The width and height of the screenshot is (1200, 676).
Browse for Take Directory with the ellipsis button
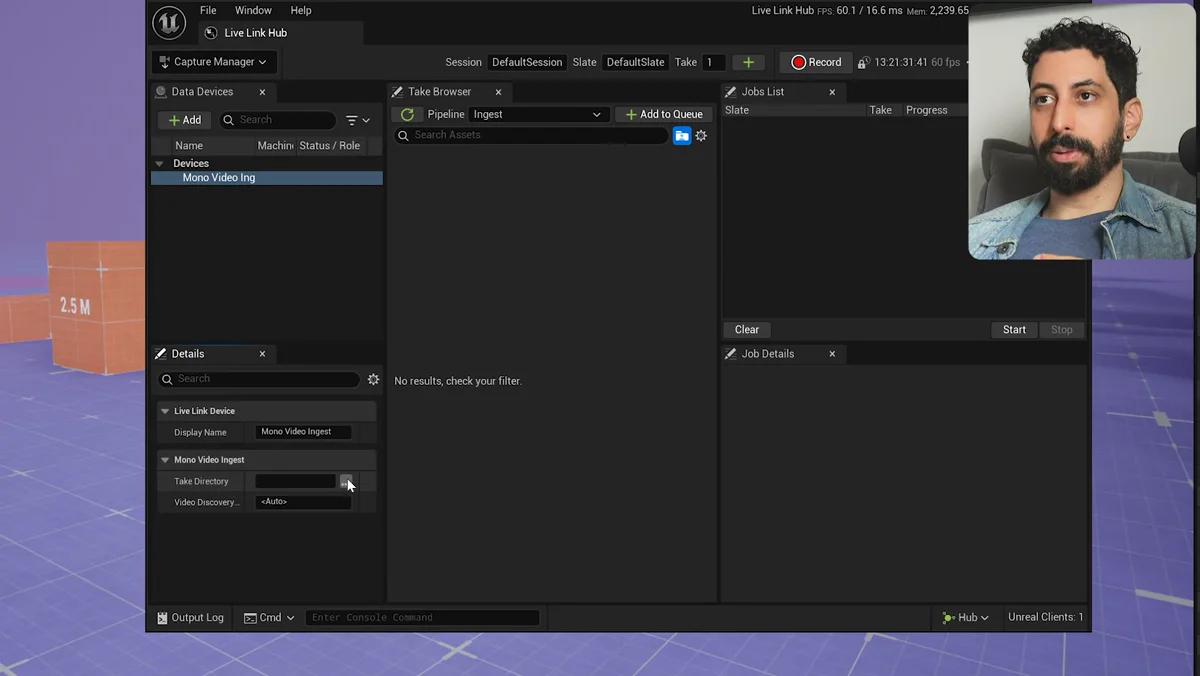coord(345,482)
